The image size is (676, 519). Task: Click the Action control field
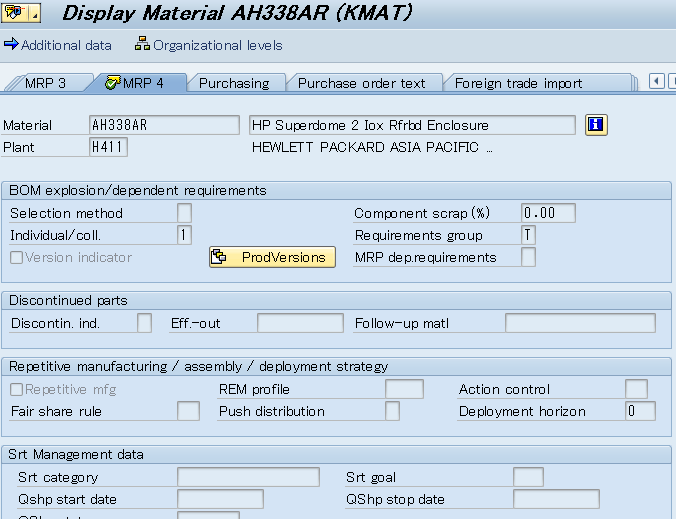point(636,389)
